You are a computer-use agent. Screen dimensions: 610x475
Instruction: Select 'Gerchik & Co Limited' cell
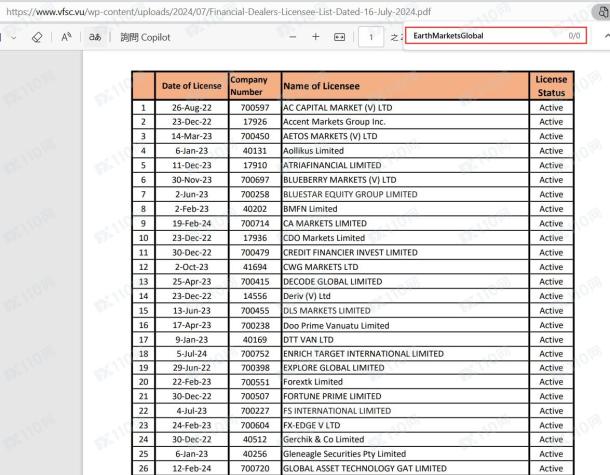pos(405,440)
